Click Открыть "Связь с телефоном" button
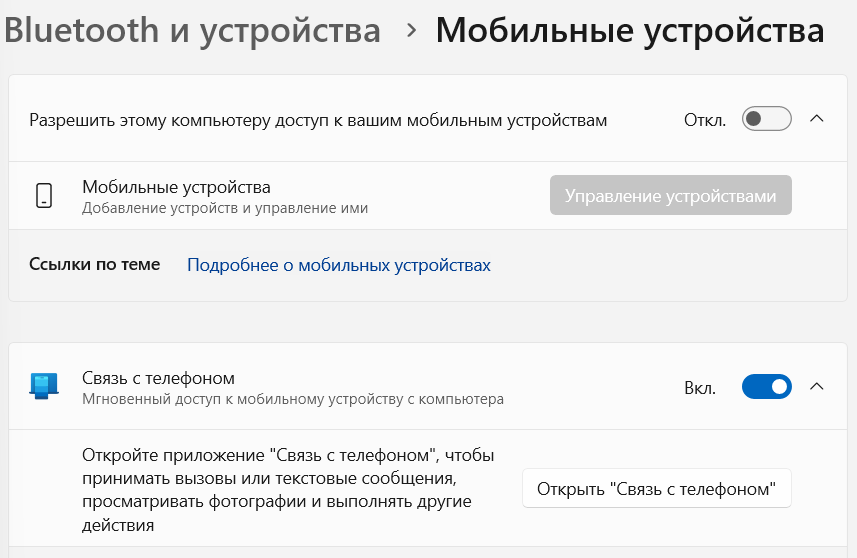 656,488
